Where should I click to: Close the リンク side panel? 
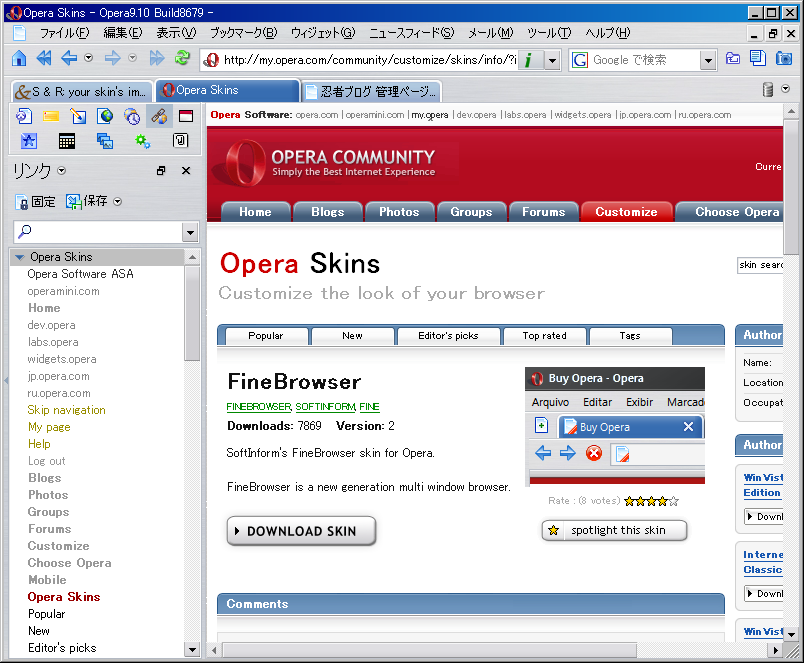pos(186,170)
